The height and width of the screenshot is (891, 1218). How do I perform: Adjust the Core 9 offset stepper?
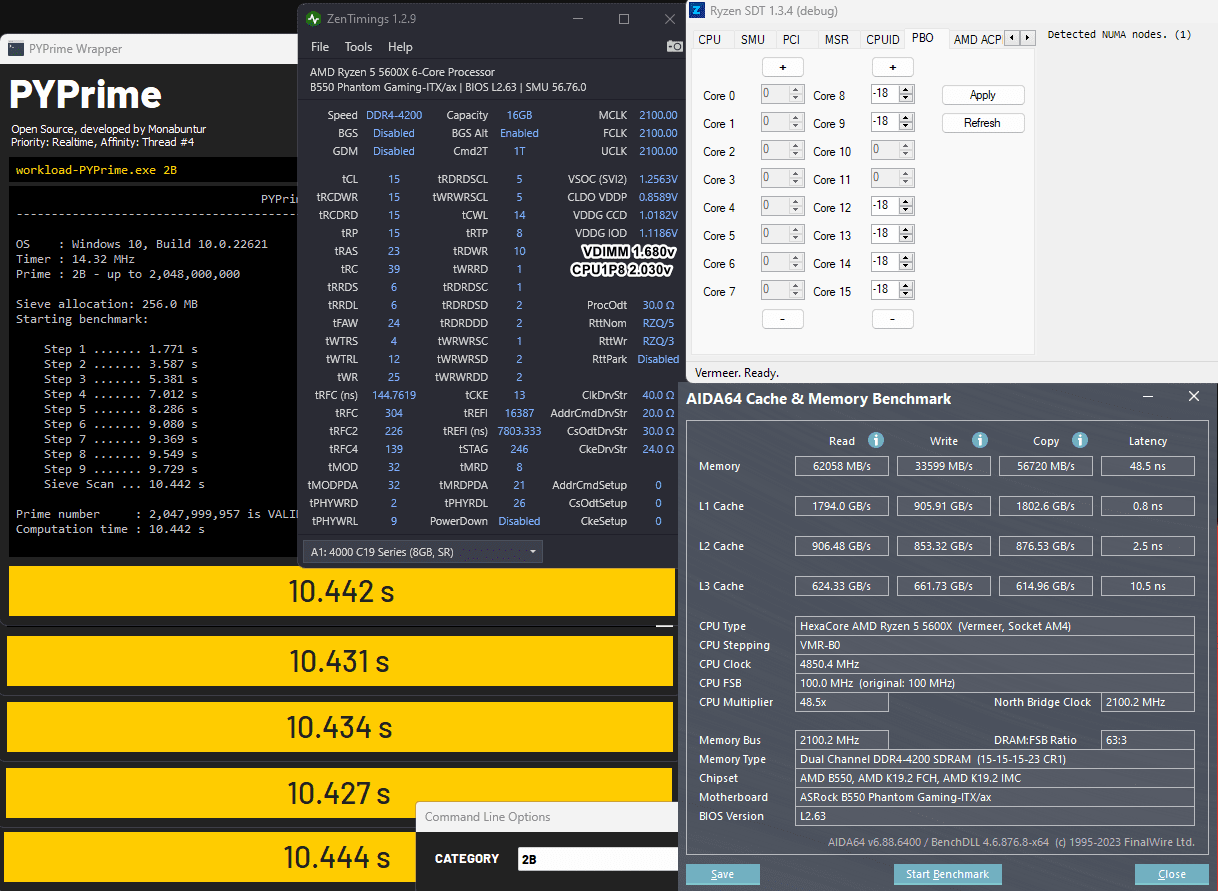[x=906, y=122]
